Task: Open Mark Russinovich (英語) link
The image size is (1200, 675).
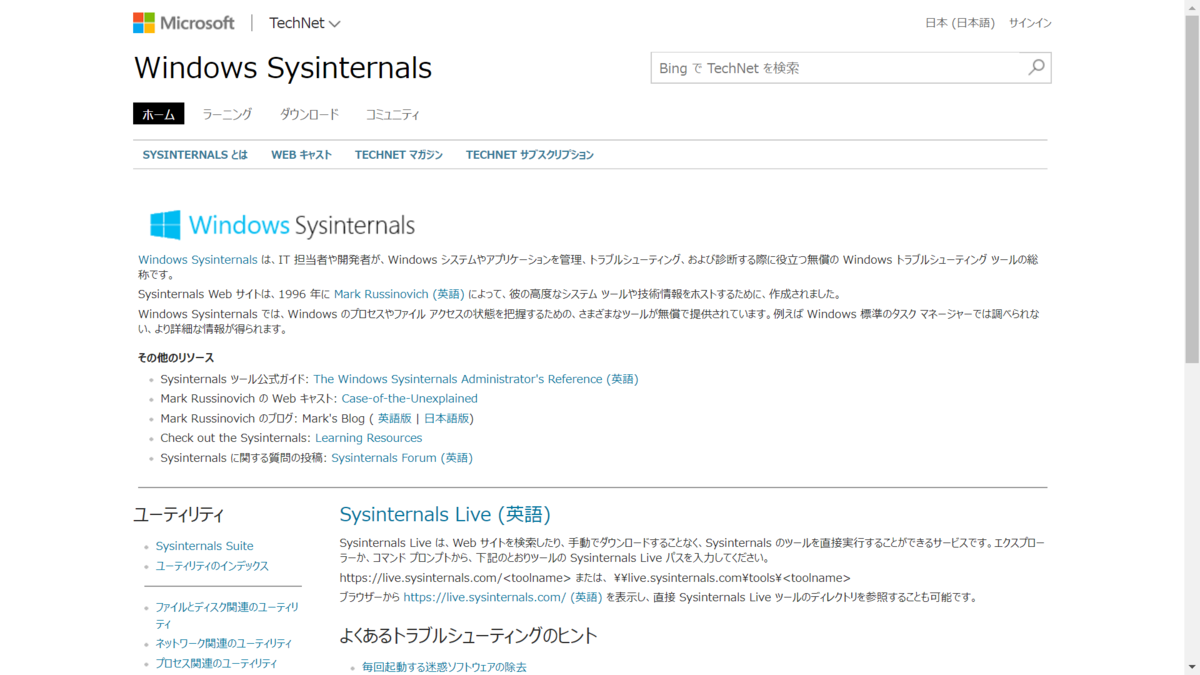Action: (x=399, y=294)
